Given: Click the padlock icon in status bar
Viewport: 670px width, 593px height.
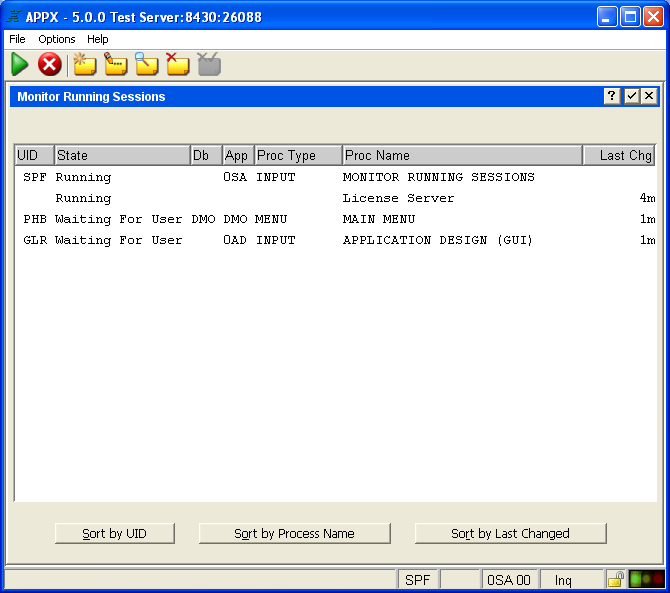Looking at the screenshot, I should [616, 579].
